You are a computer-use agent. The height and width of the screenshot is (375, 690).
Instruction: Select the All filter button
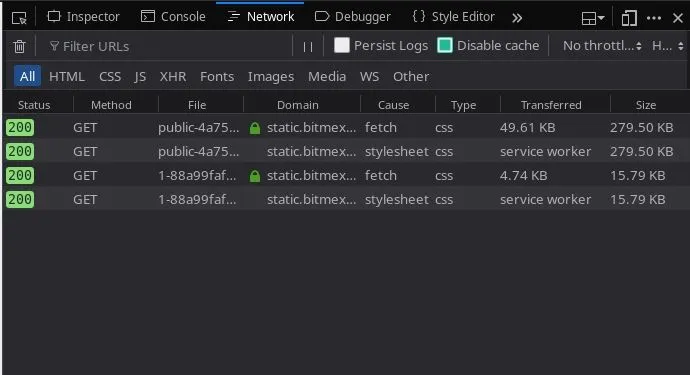(x=27, y=76)
